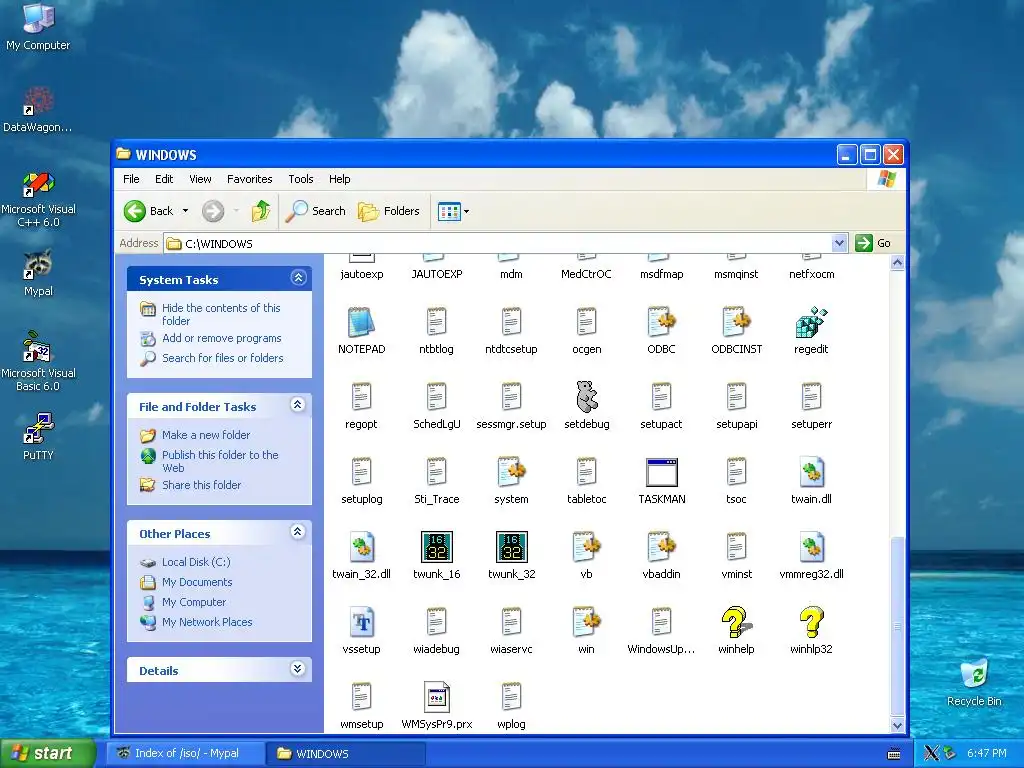Screen dimensions: 1024x768
Task: Click Share this folder link
Action: pos(201,485)
